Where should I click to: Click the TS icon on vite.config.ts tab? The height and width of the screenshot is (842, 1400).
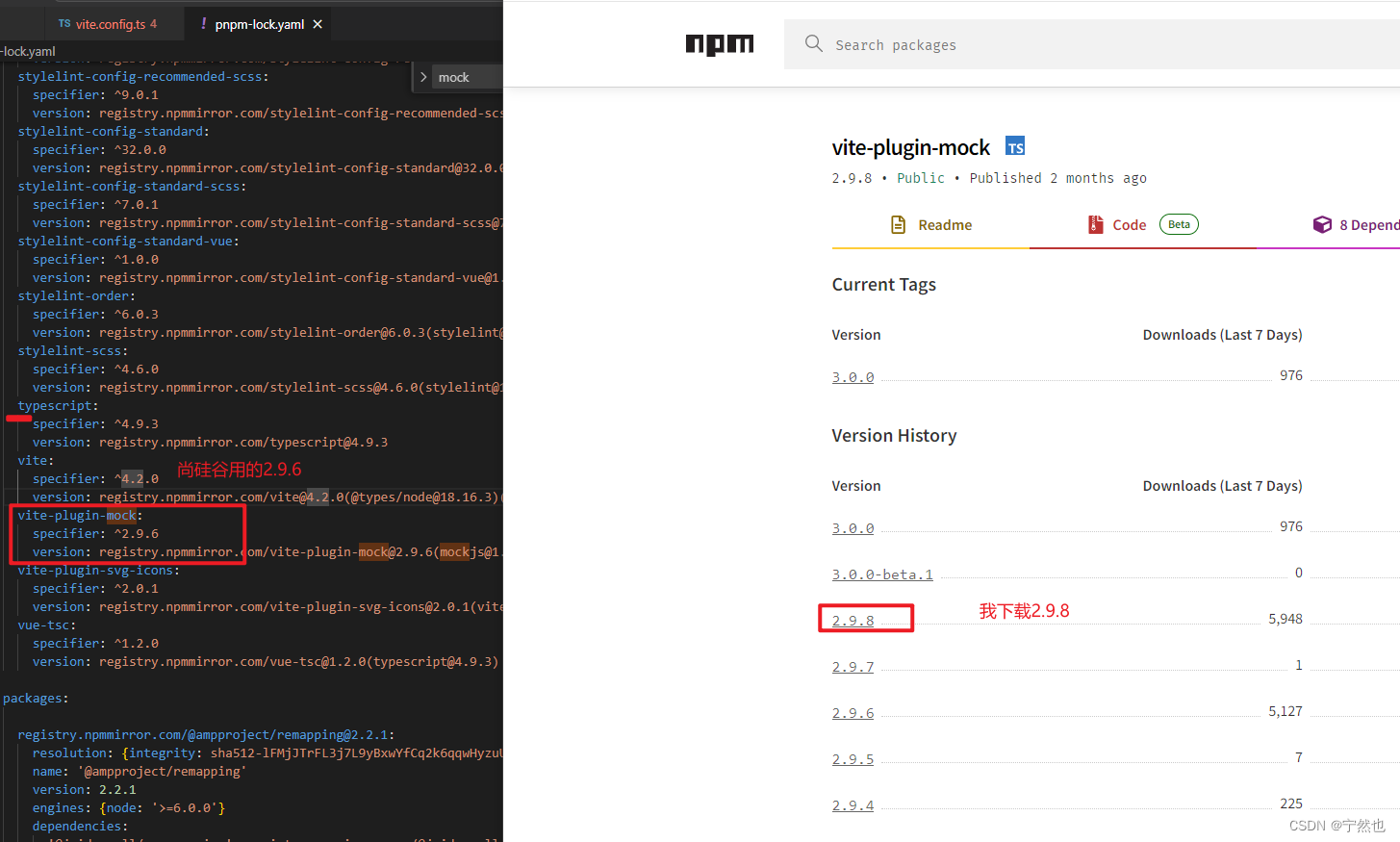pos(64,24)
